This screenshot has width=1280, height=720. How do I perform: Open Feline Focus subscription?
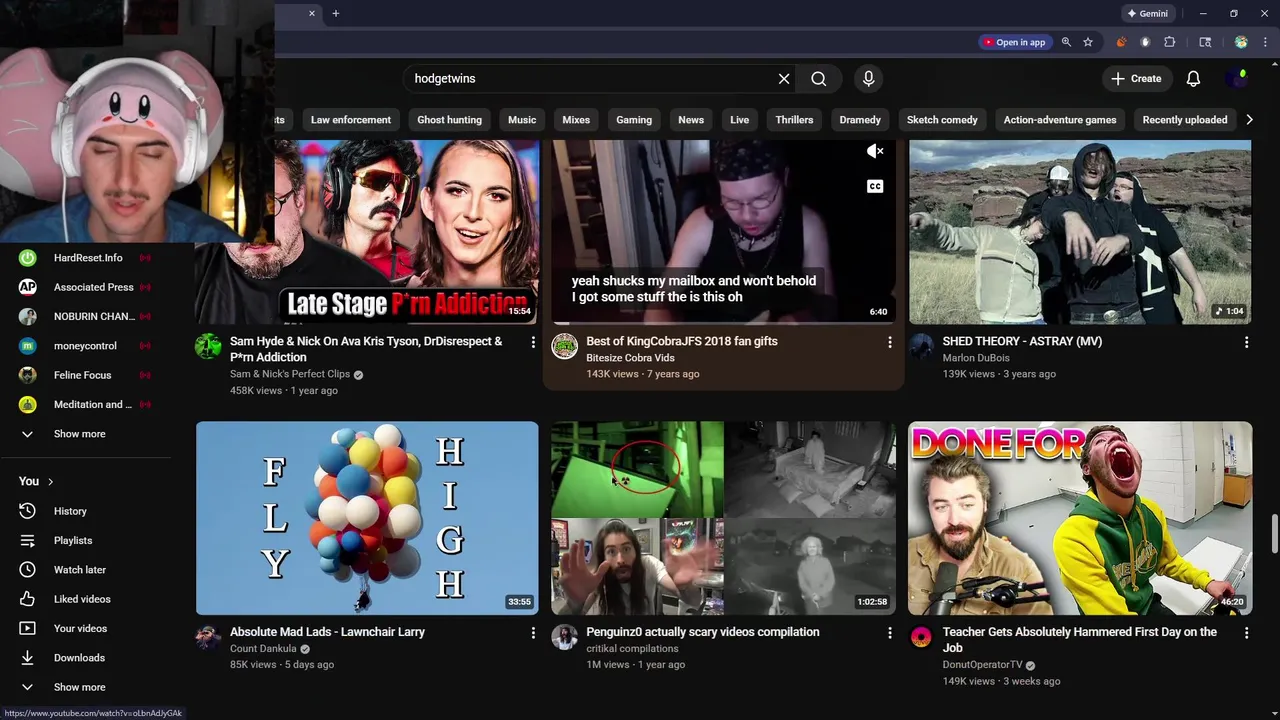pos(85,375)
